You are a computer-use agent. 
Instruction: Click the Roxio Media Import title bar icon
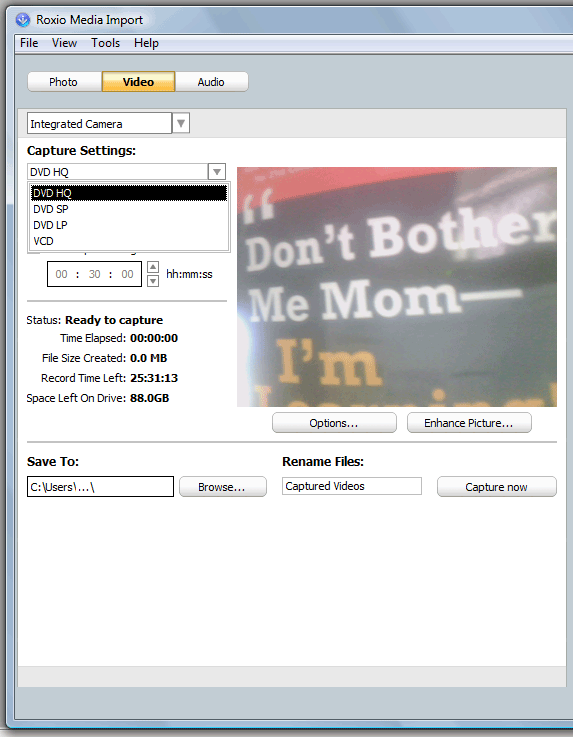(23, 20)
